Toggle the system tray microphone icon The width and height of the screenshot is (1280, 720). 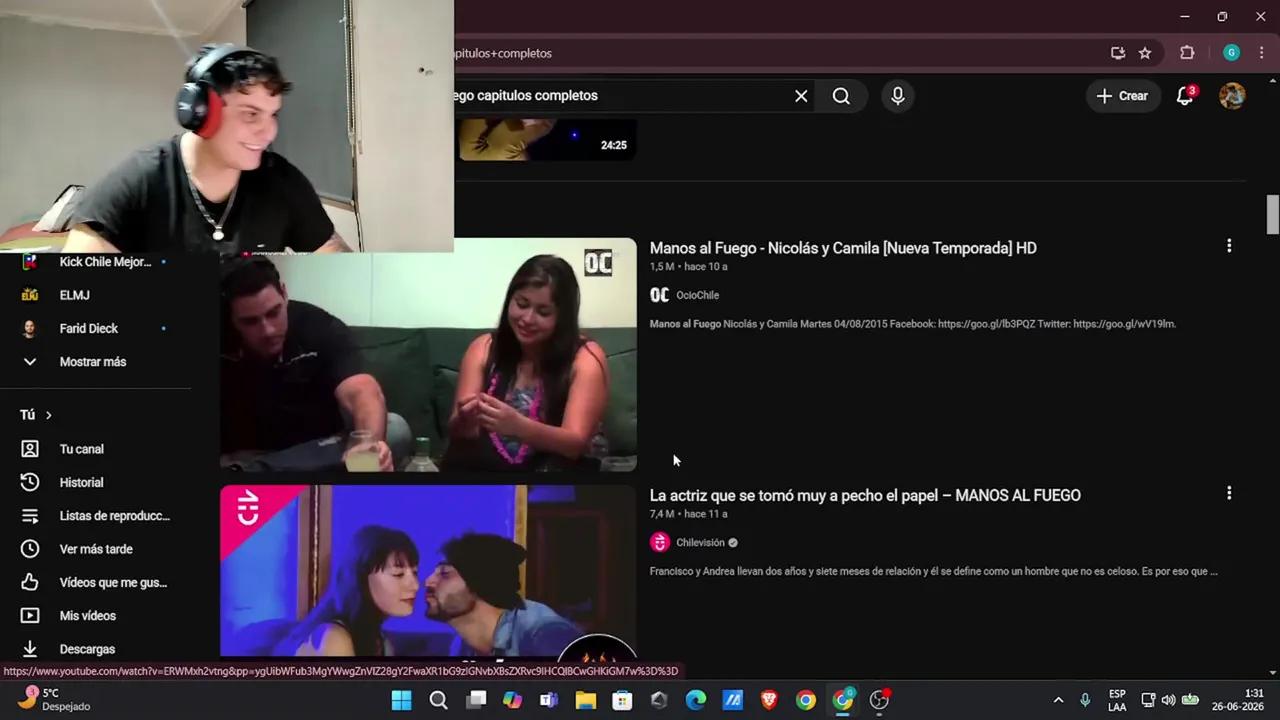[x=1085, y=700]
